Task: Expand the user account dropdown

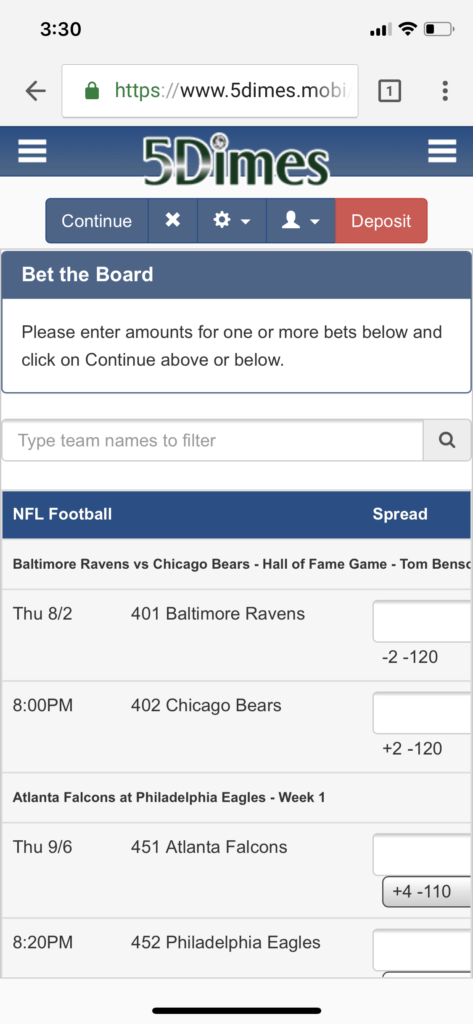Action: [301, 221]
